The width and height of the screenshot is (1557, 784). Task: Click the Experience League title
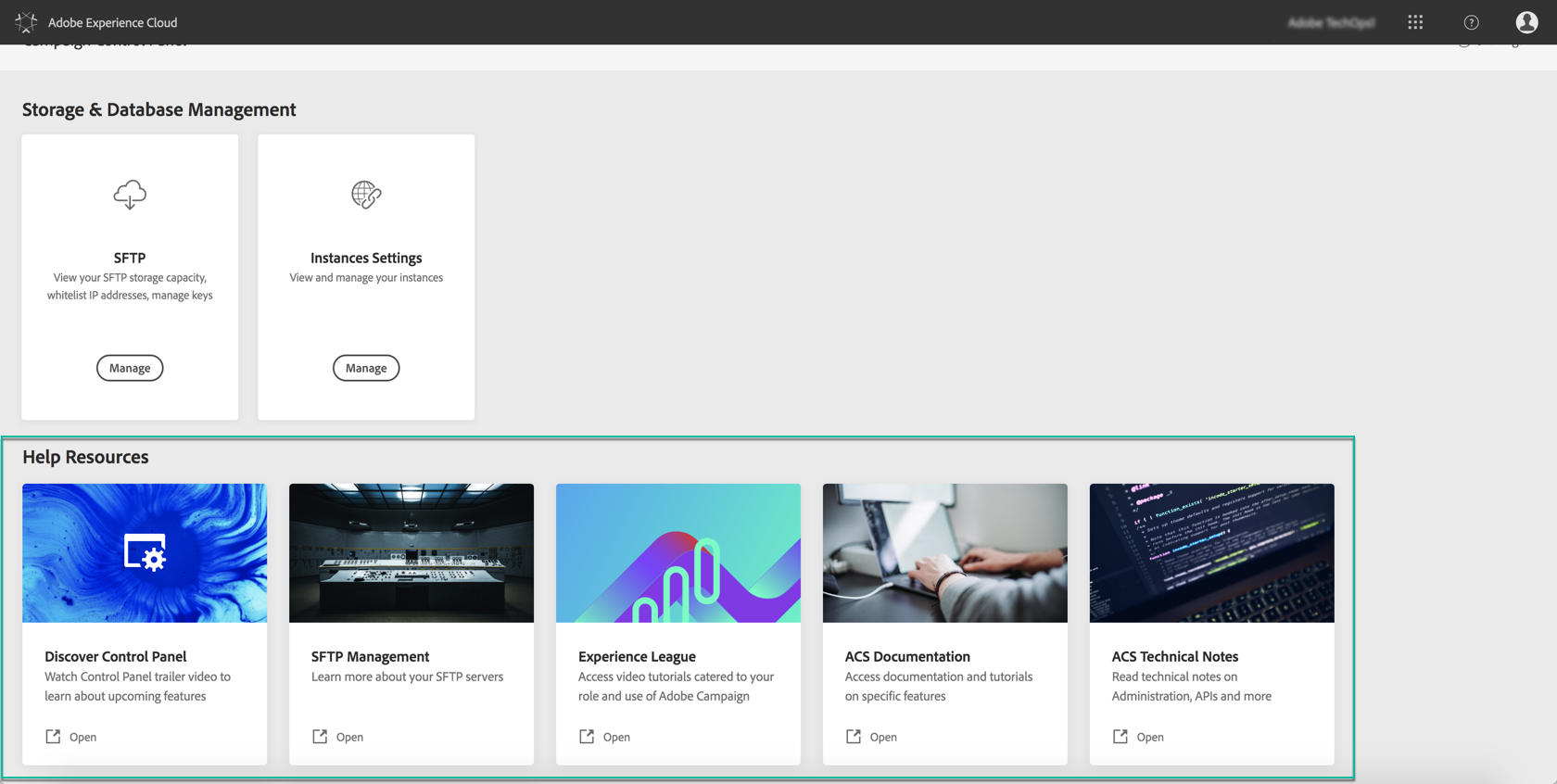pos(638,656)
